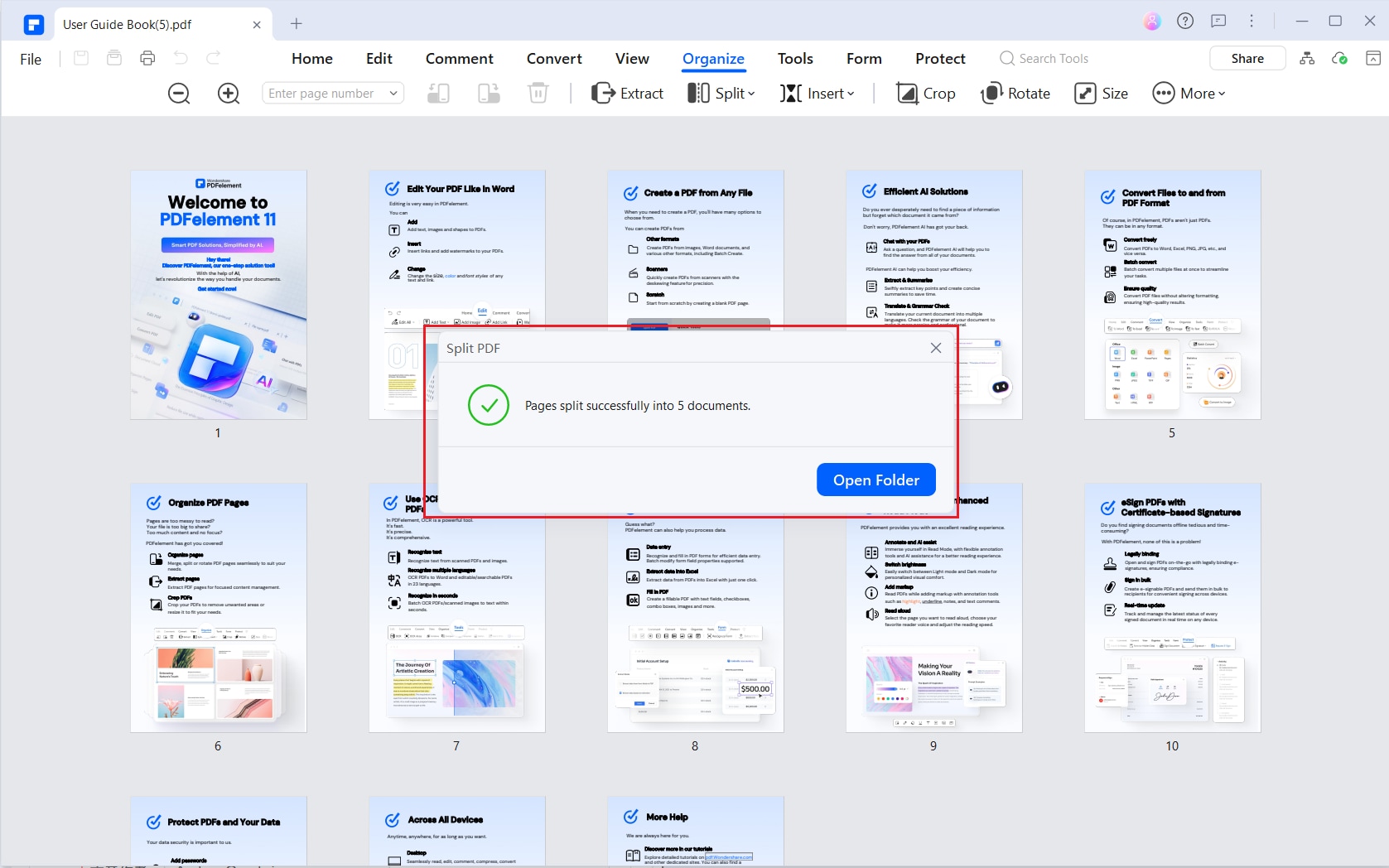The width and height of the screenshot is (1389, 868).
Task: Click the undo arrow icon
Action: pos(181,58)
